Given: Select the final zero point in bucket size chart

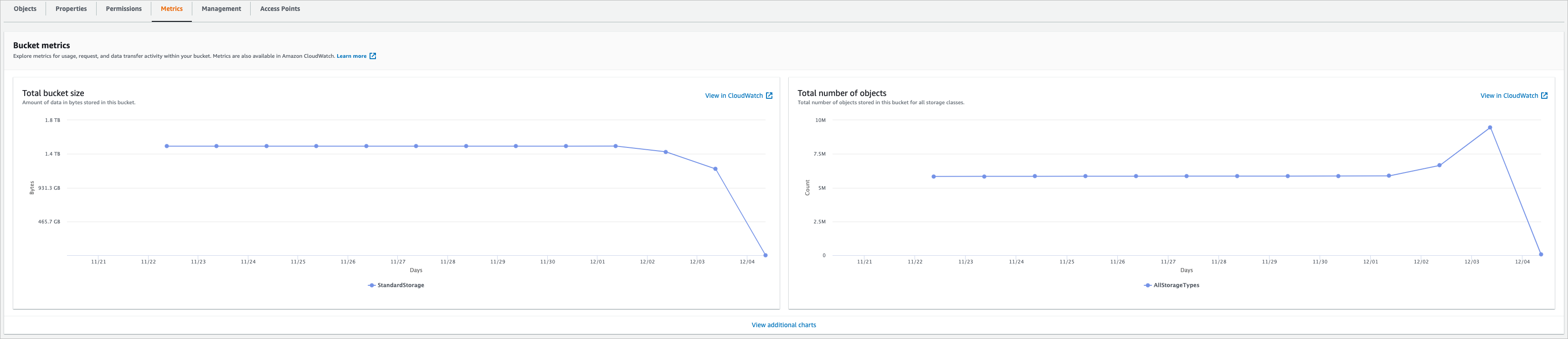Looking at the screenshot, I should point(765,255).
